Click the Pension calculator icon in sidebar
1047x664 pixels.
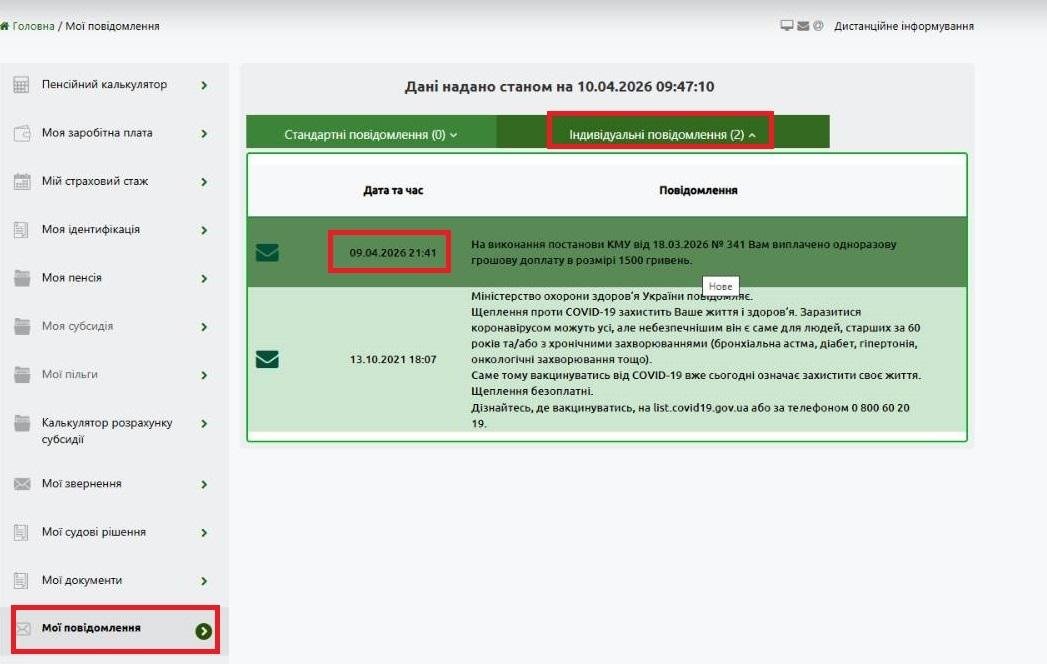coord(21,86)
